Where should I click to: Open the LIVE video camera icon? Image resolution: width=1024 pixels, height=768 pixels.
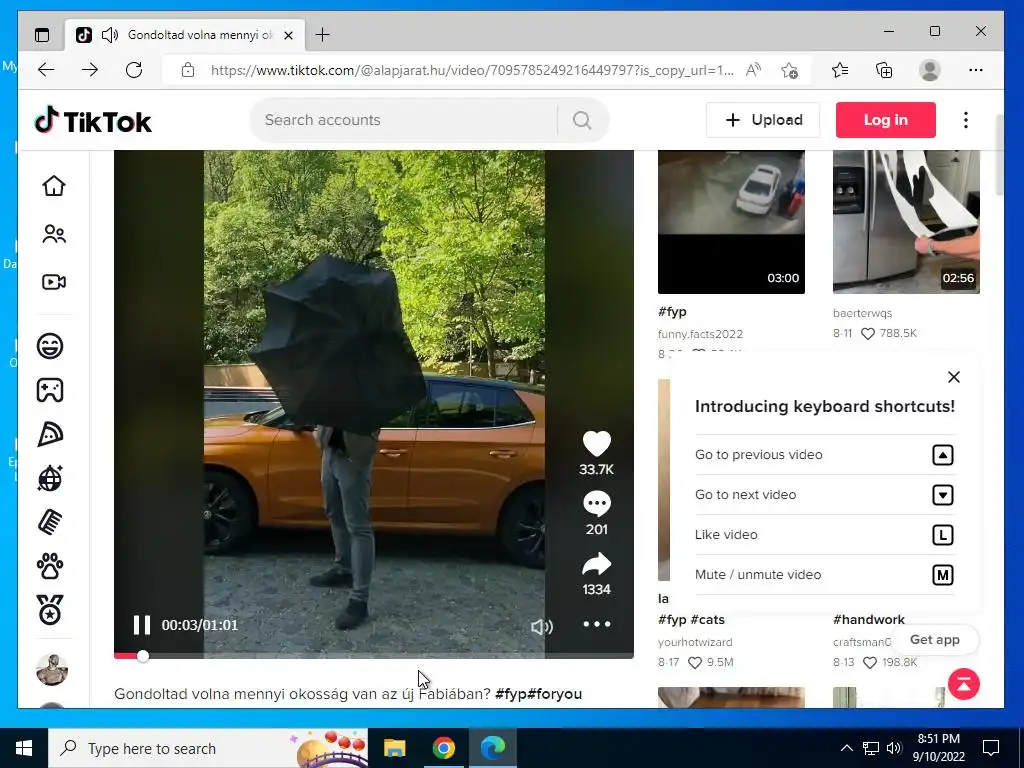click(x=54, y=282)
